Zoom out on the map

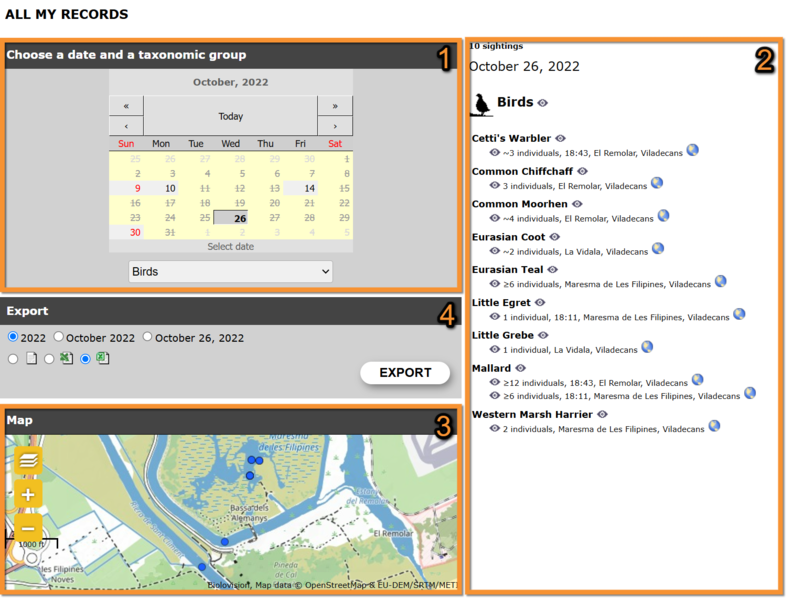[x=28, y=529]
